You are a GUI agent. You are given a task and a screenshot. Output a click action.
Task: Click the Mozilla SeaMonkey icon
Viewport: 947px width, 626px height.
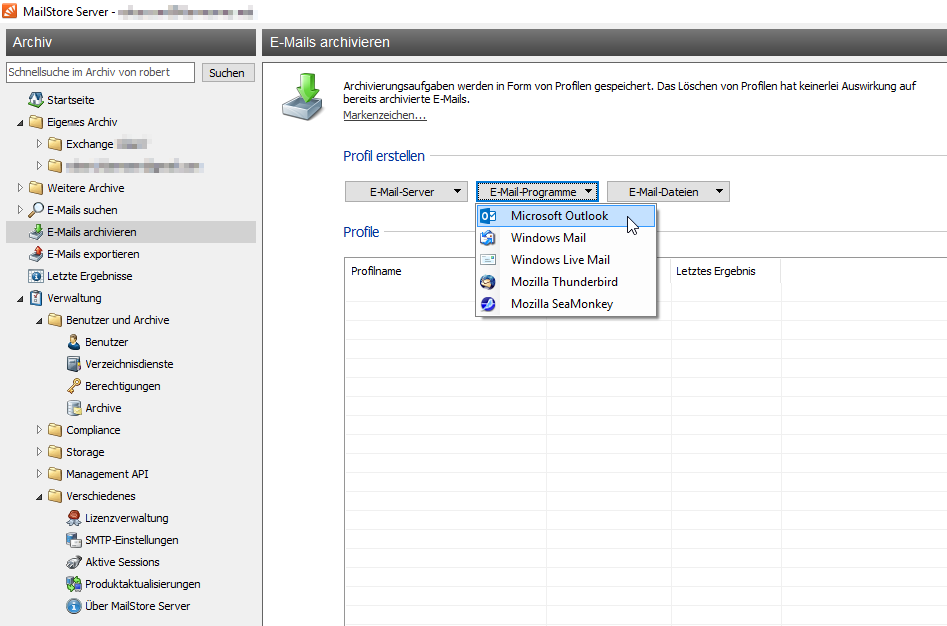pyautogui.click(x=488, y=304)
